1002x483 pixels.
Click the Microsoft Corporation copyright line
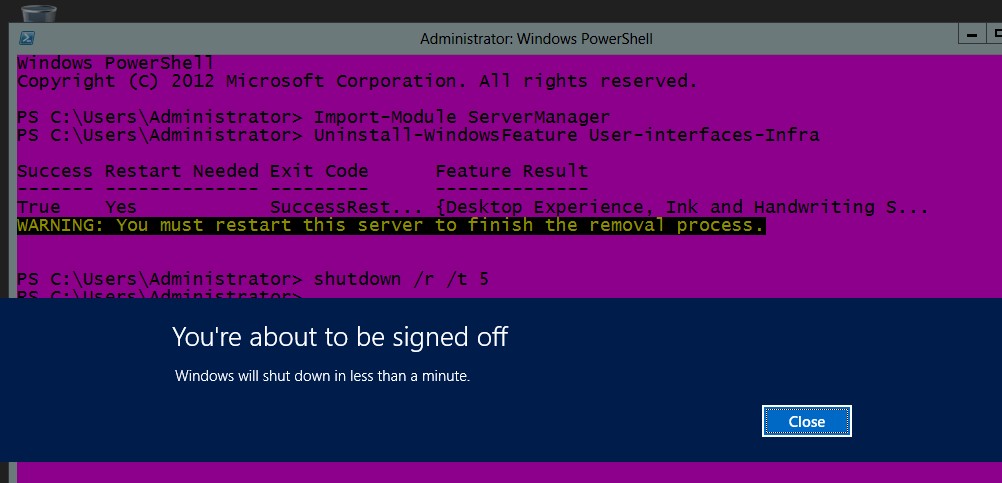[357, 81]
